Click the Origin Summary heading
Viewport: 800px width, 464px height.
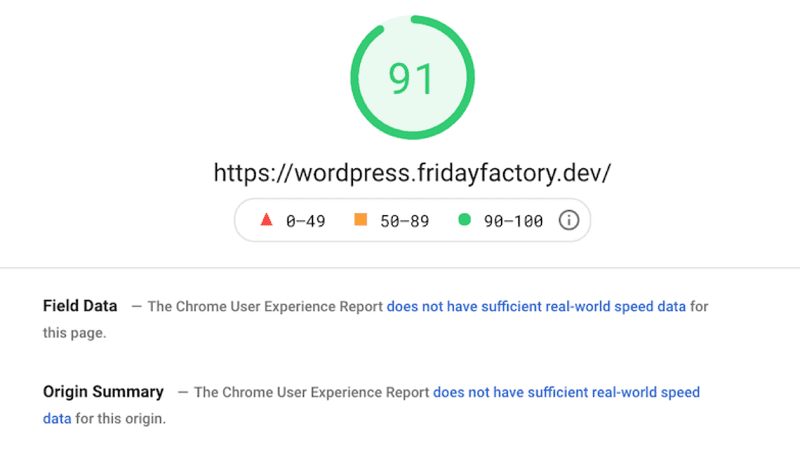[103, 392]
